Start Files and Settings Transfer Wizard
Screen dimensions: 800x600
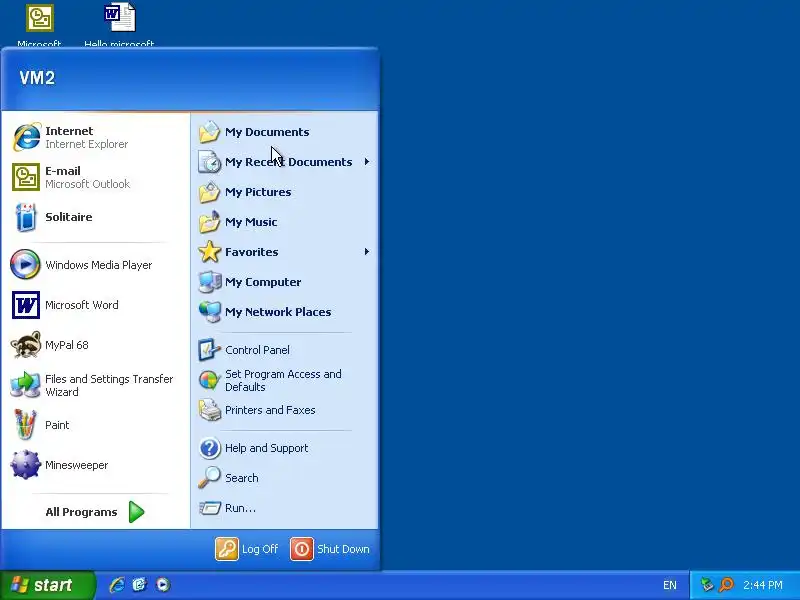tap(95, 385)
